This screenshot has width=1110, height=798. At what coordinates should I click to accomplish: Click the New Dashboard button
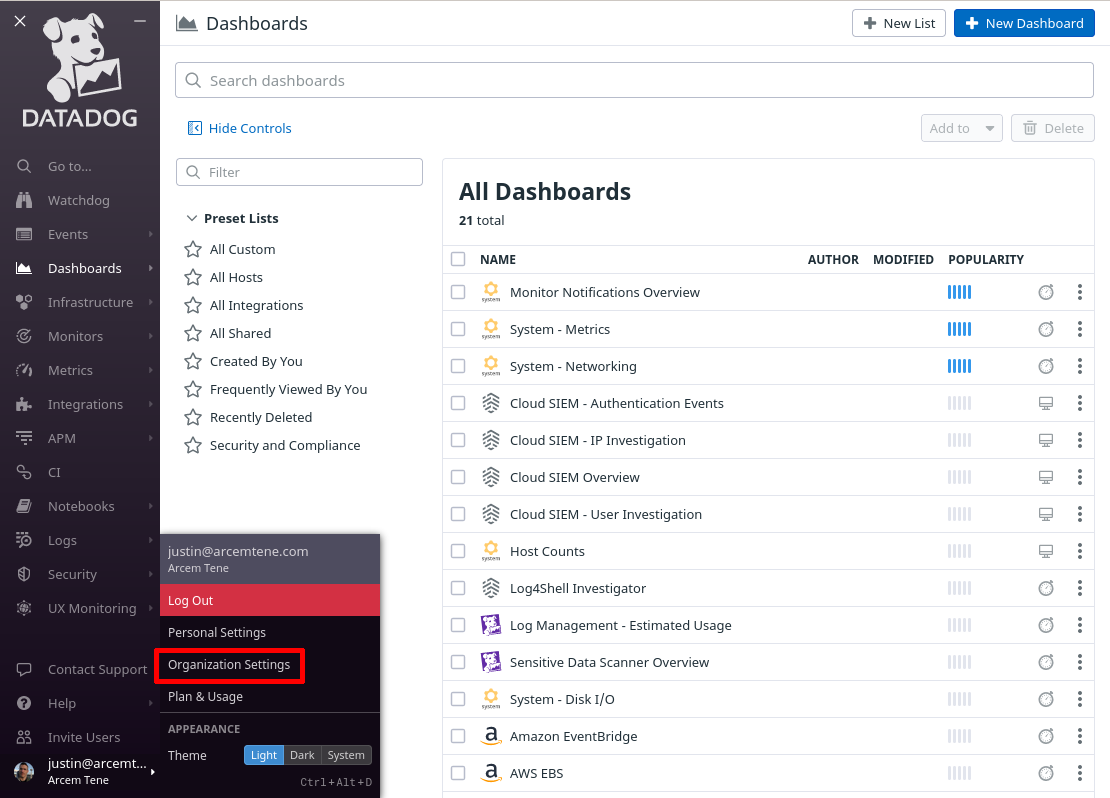point(1024,23)
